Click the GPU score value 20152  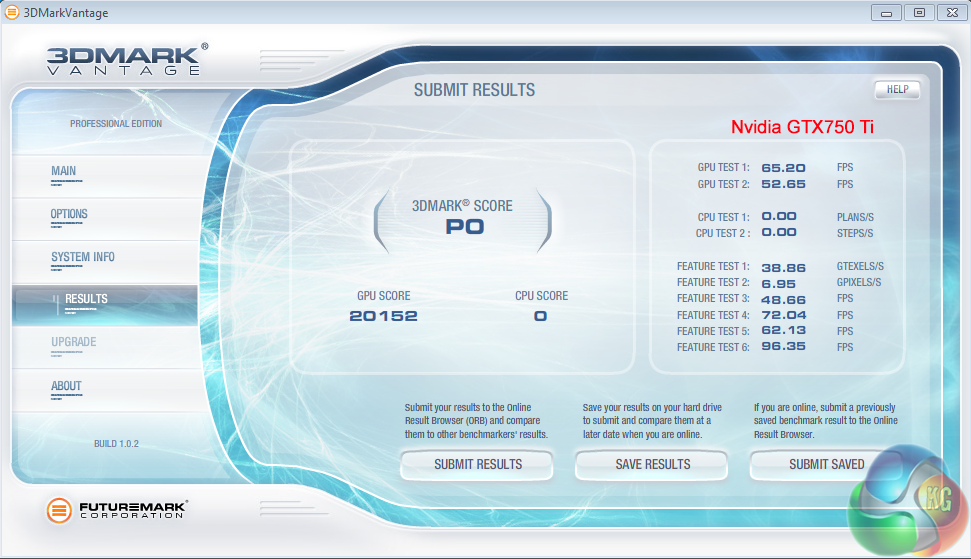(383, 316)
